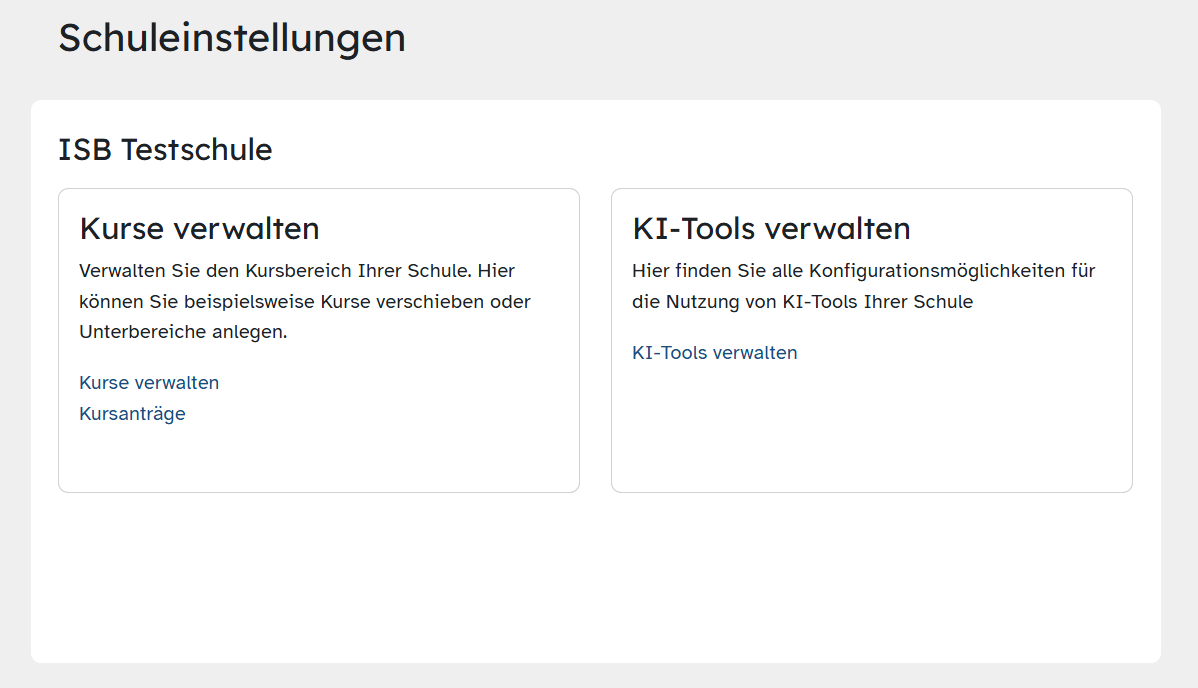The image size is (1198, 688).
Task: Click the gap between the two settings cards
Action: 595,340
